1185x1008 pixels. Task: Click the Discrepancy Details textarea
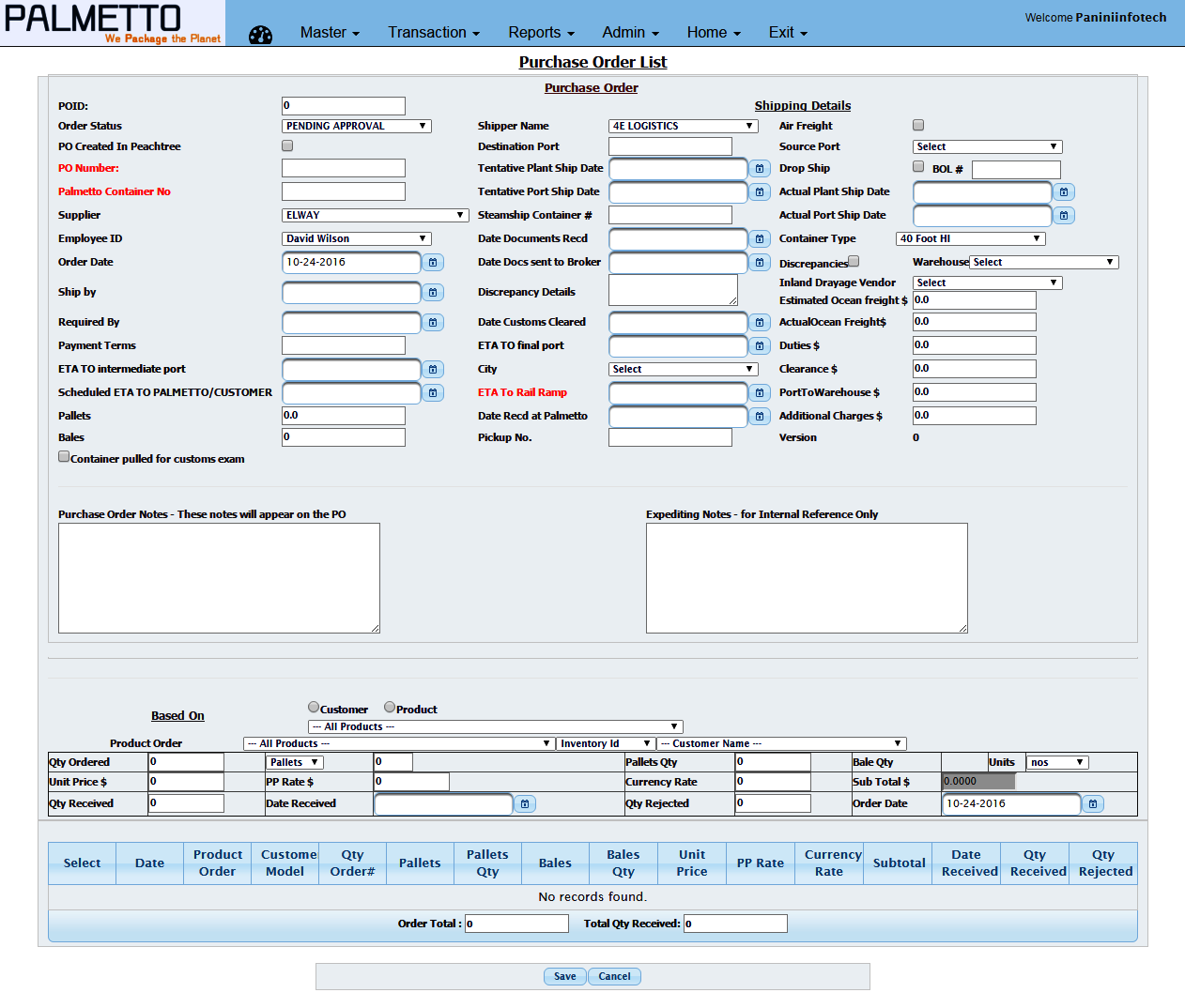coord(673,290)
